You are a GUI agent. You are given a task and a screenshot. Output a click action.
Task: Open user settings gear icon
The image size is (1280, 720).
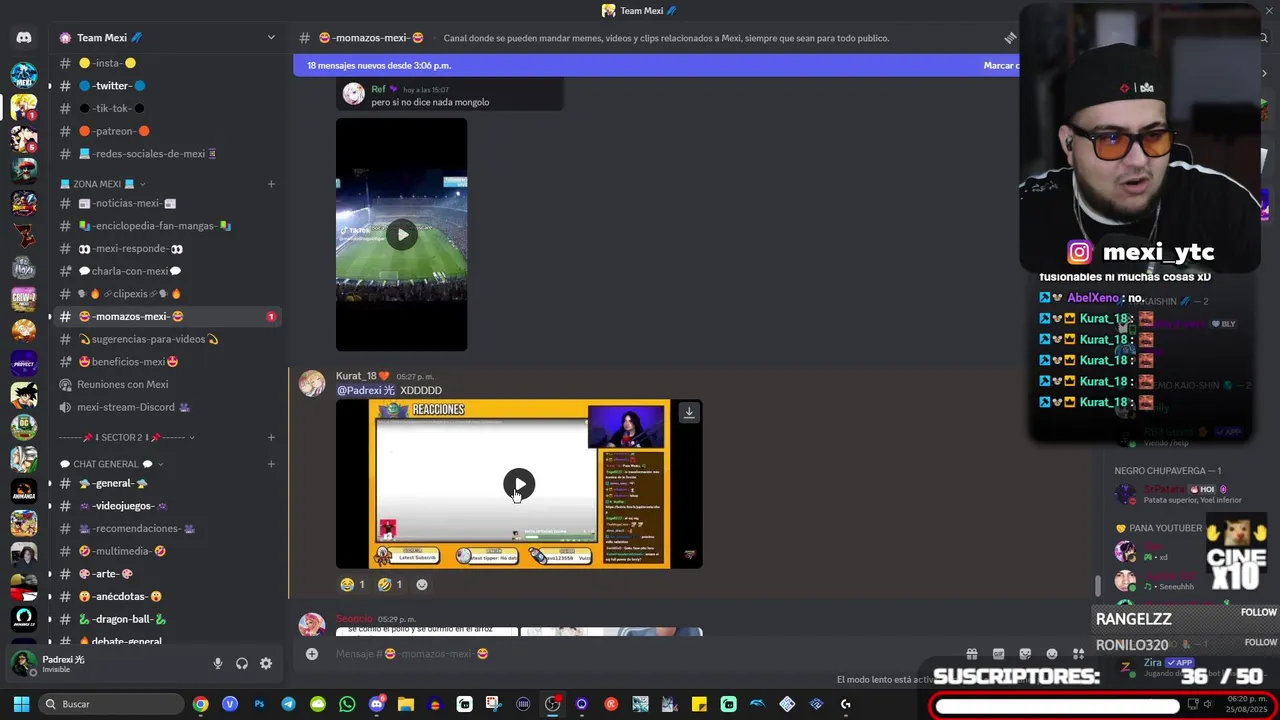click(266, 663)
